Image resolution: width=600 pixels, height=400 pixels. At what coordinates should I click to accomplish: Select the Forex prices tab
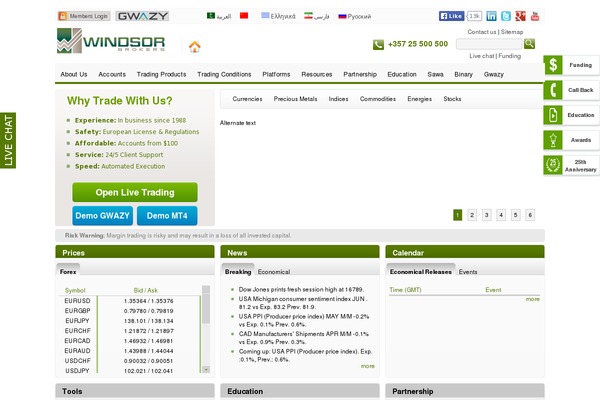pyautogui.click(x=68, y=270)
